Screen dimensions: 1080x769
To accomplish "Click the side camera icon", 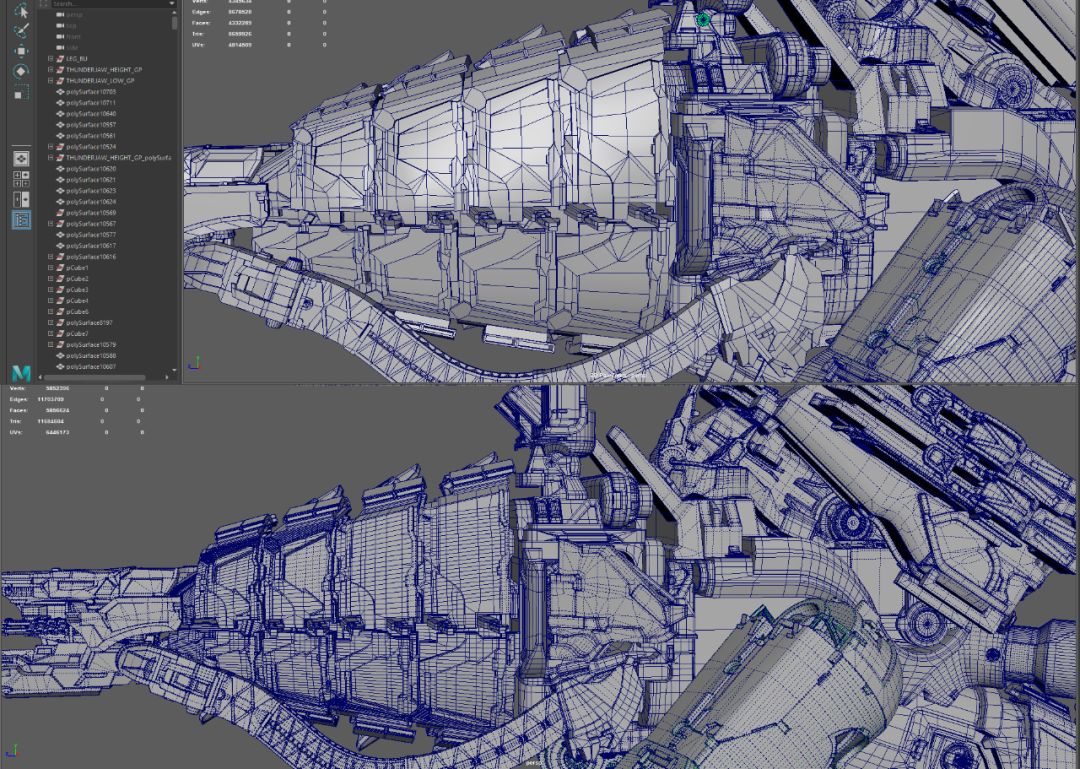I will pyautogui.click(x=61, y=48).
